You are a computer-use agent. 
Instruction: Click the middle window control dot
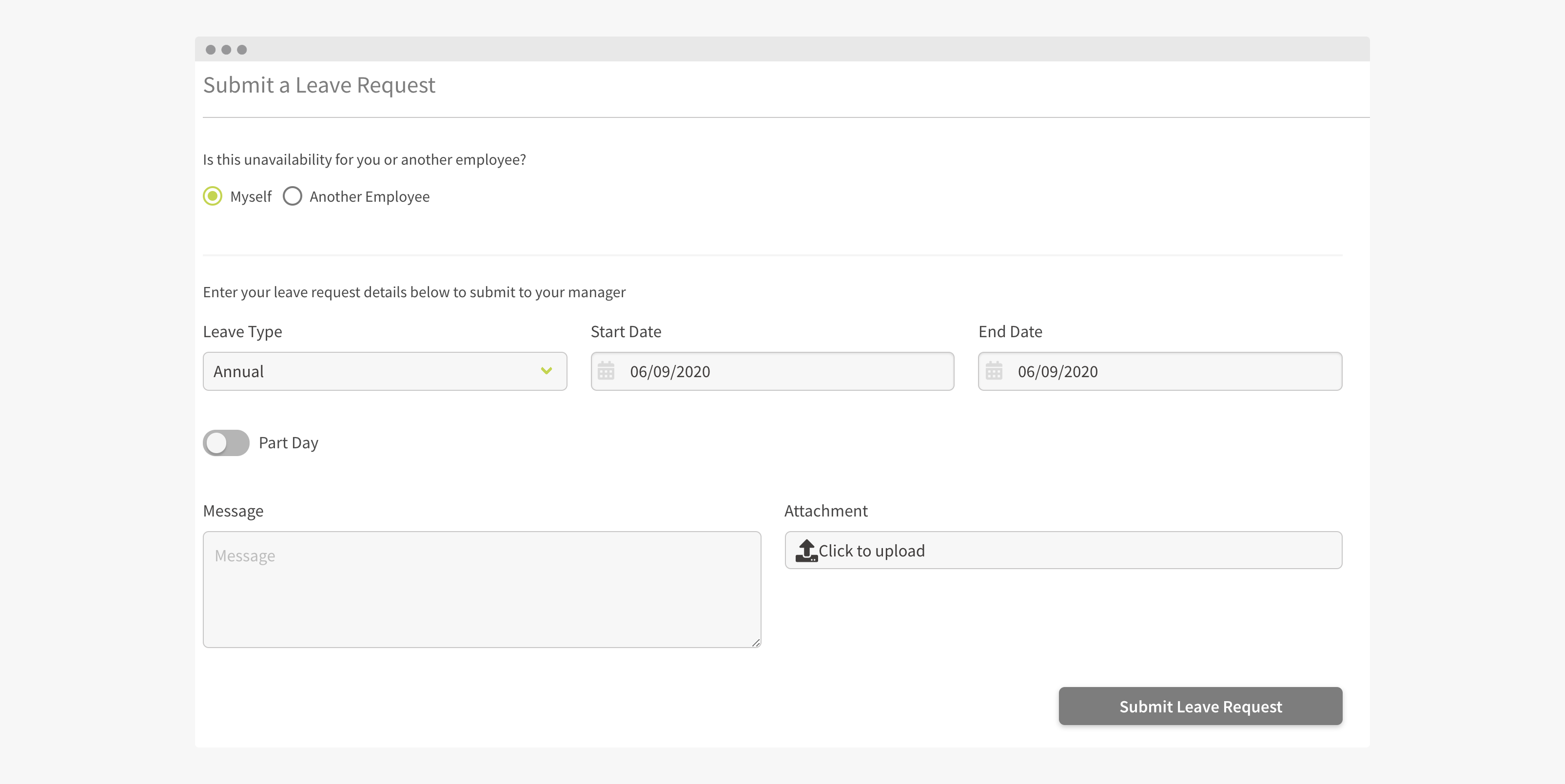coord(226,50)
